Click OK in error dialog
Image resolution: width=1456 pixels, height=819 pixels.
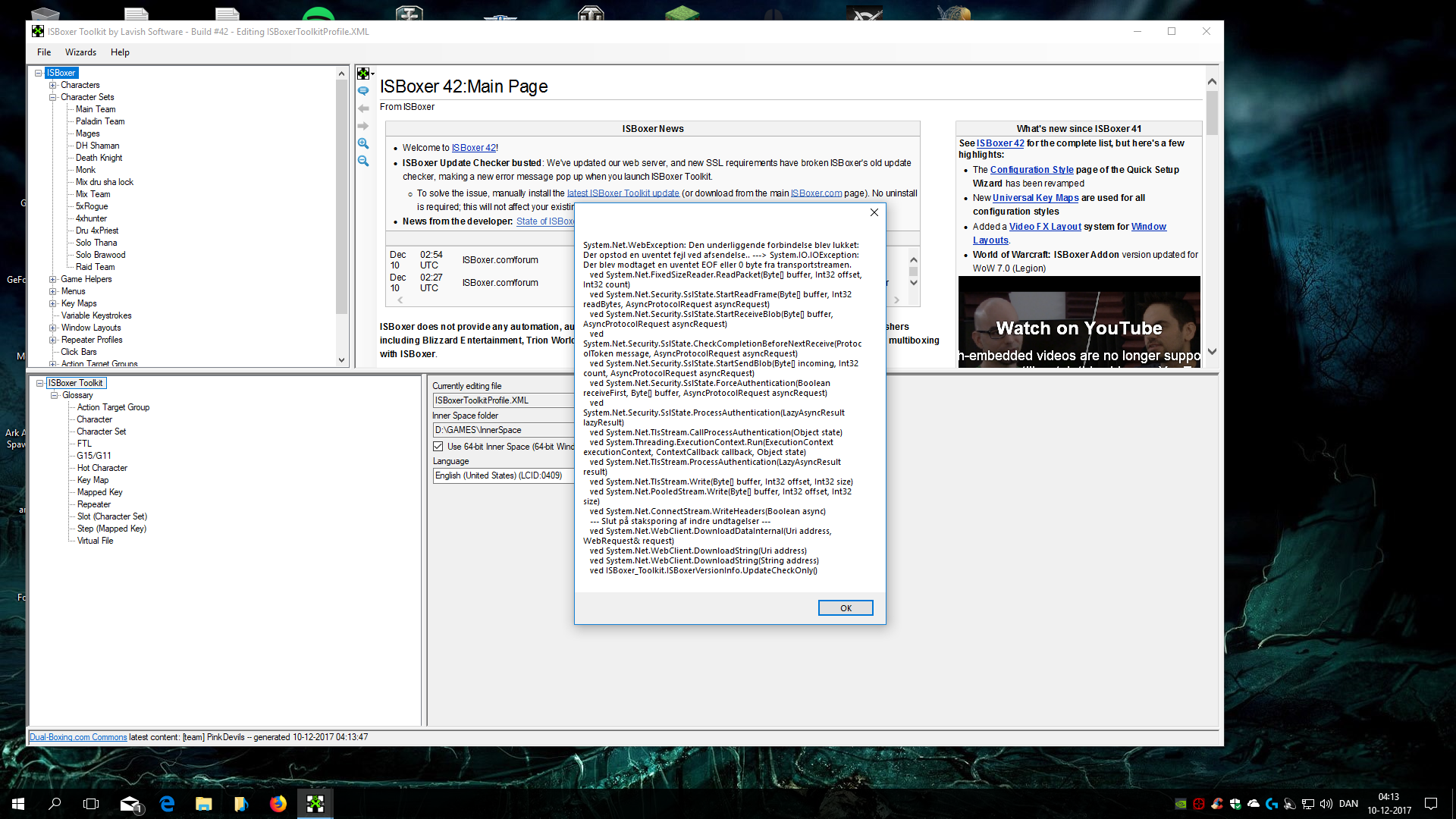pos(846,608)
